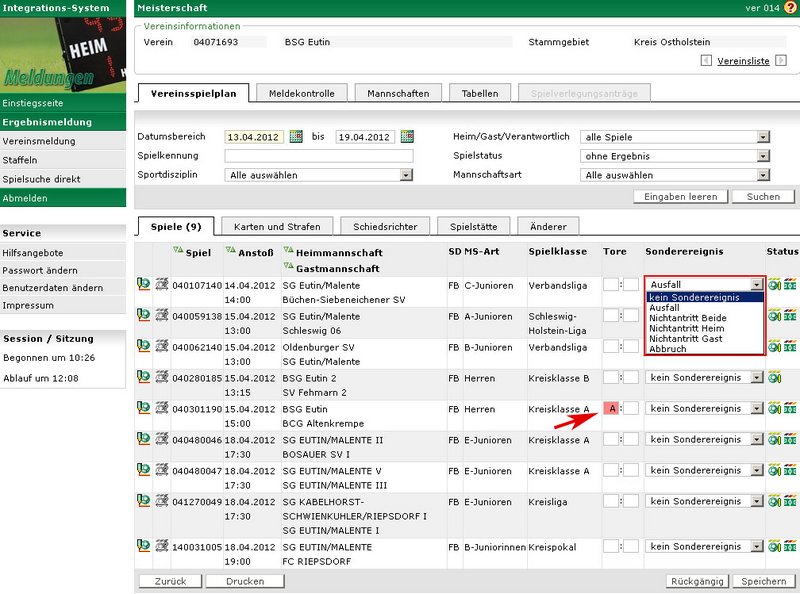Expand the Spielstatus 'ohne Ergebnis' dropdown

(762, 156)
